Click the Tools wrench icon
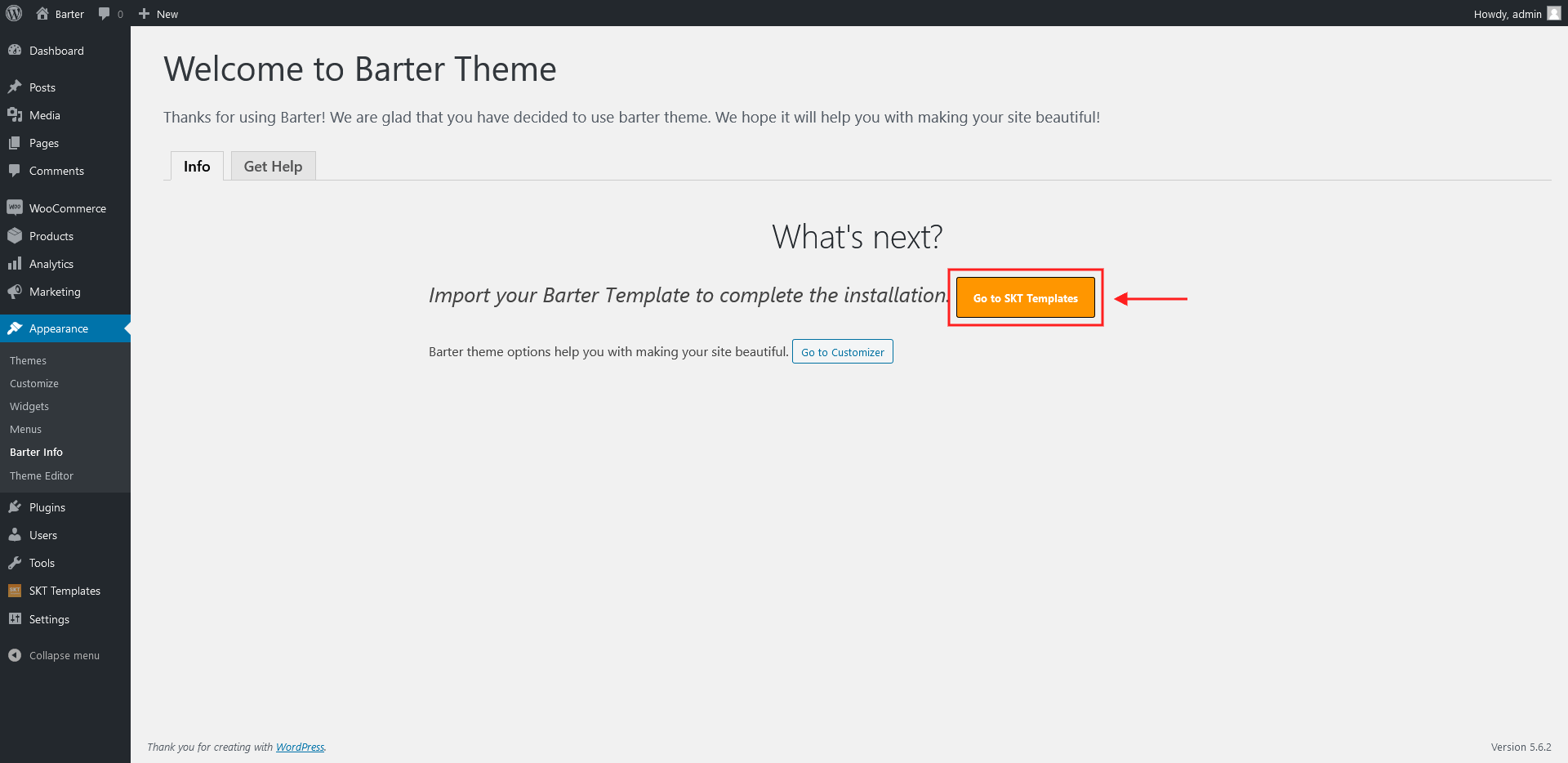1568x763 pixels. tap(15, 562)
